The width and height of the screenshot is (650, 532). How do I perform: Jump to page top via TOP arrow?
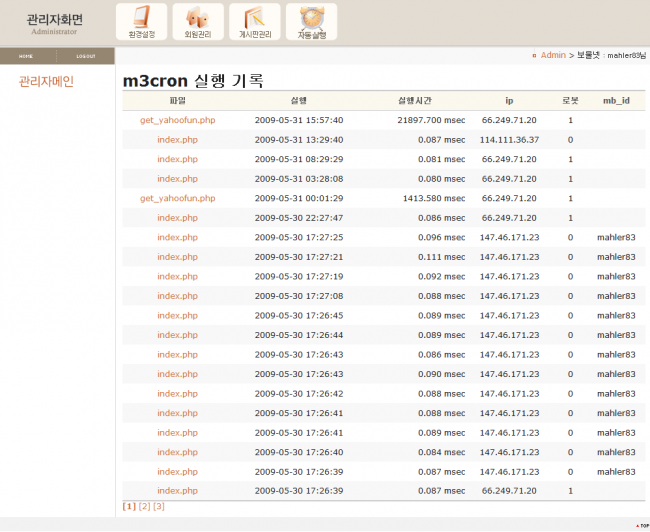pyautogui.click(x=640, y=525)
